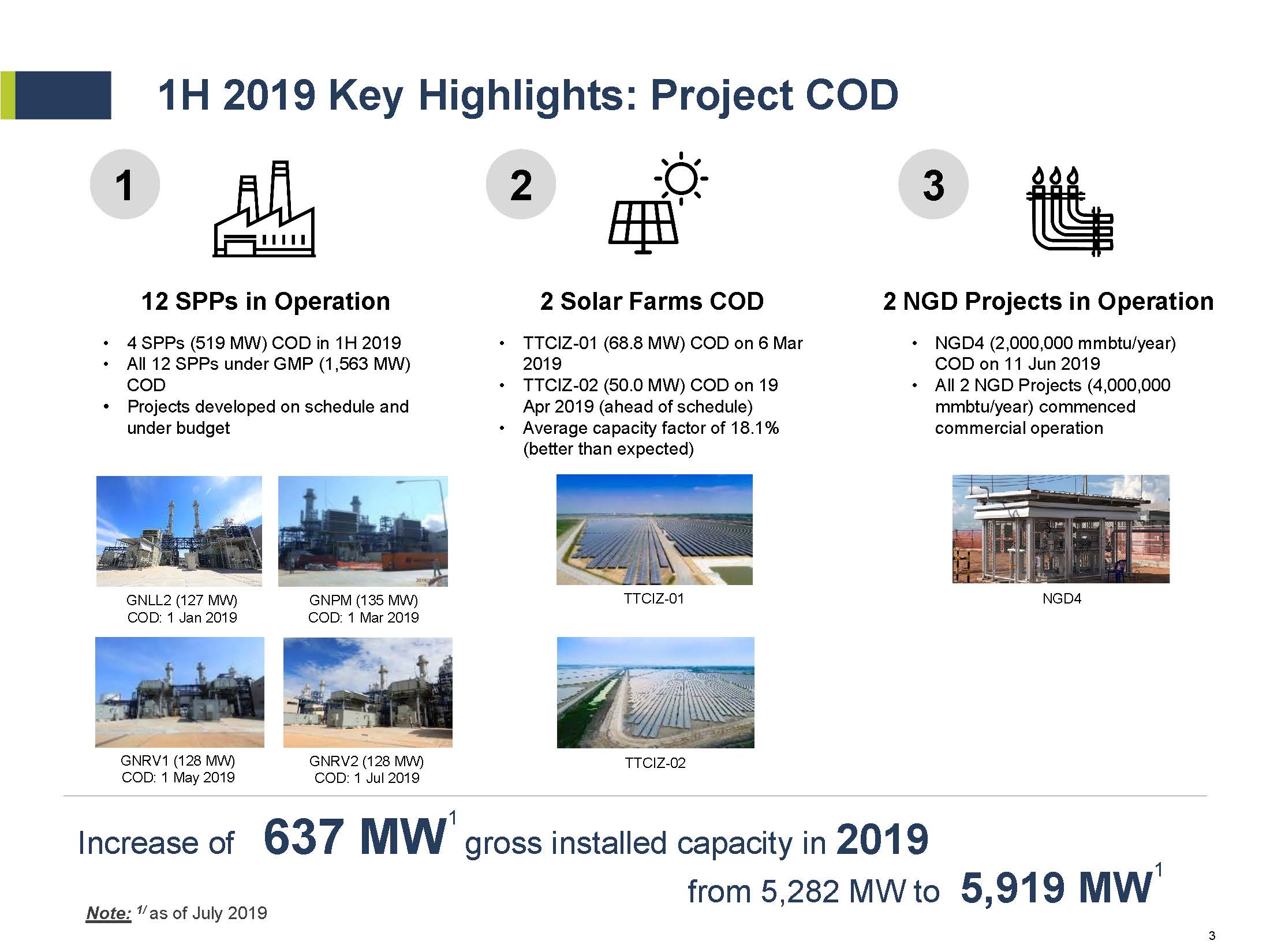
Task: Click caption 'GNRV1 (128 MW)'
Action: pos(178,760)
